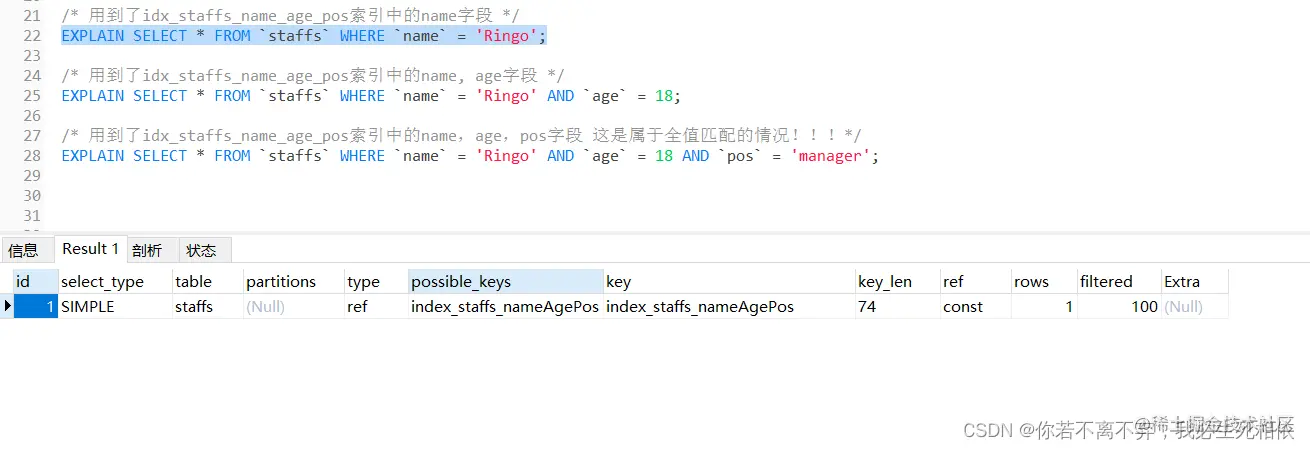Select the rows column header
The image size is (1310, 450).
coord(1044,281)
